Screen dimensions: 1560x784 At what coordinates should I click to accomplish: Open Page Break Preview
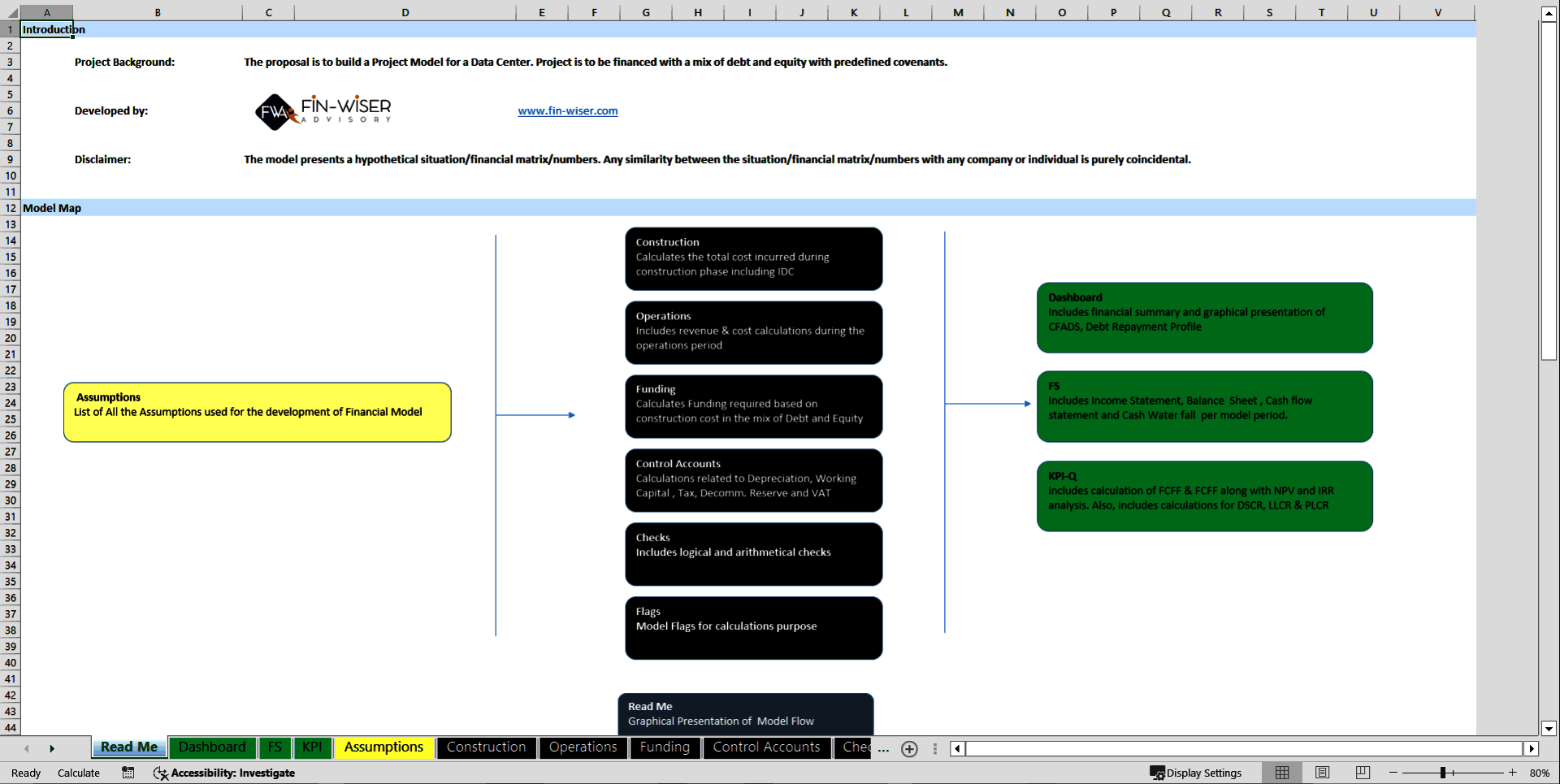pyautogui.click(x=1362, y=773)
